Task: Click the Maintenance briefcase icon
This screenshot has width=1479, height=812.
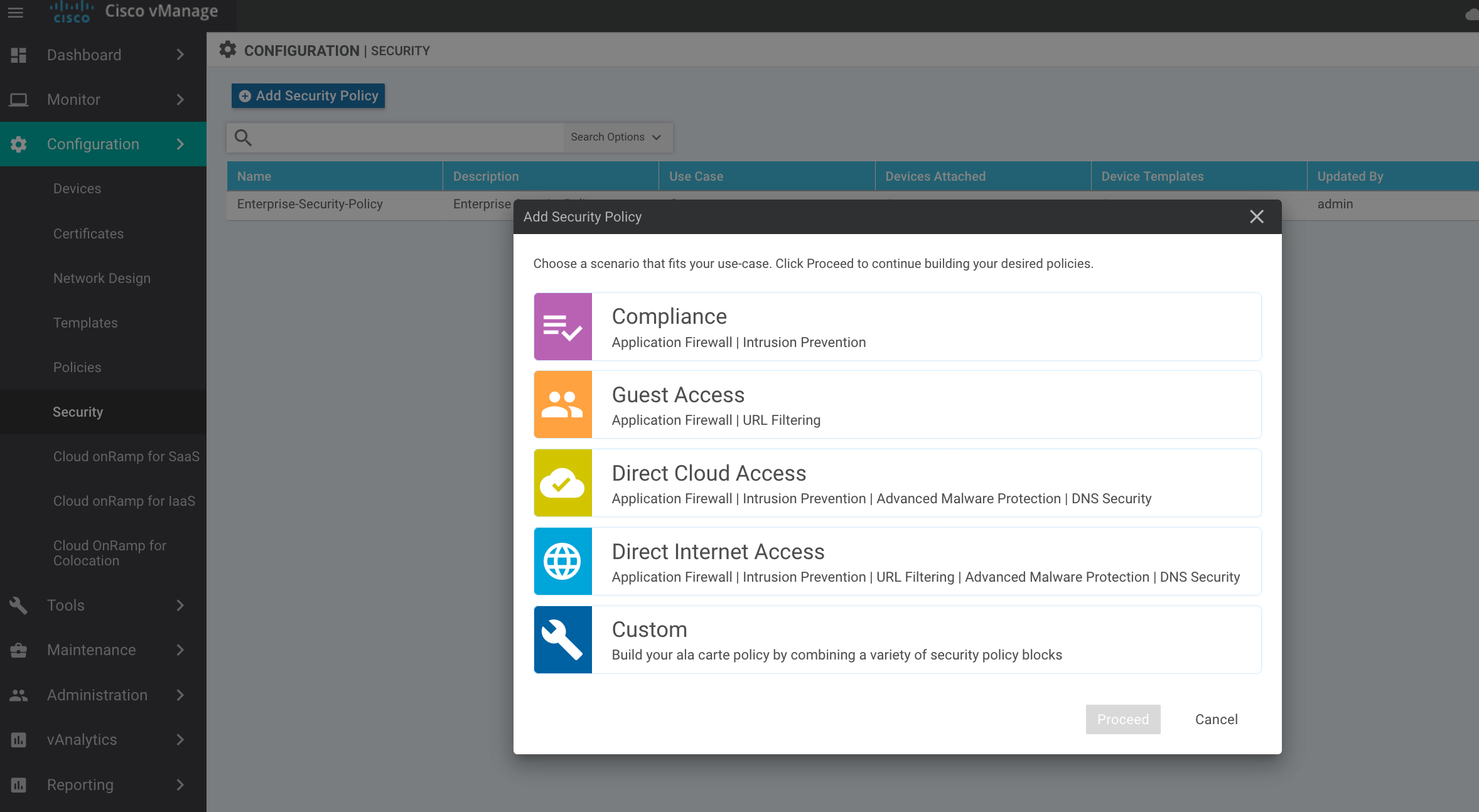Action: point(19,650)
